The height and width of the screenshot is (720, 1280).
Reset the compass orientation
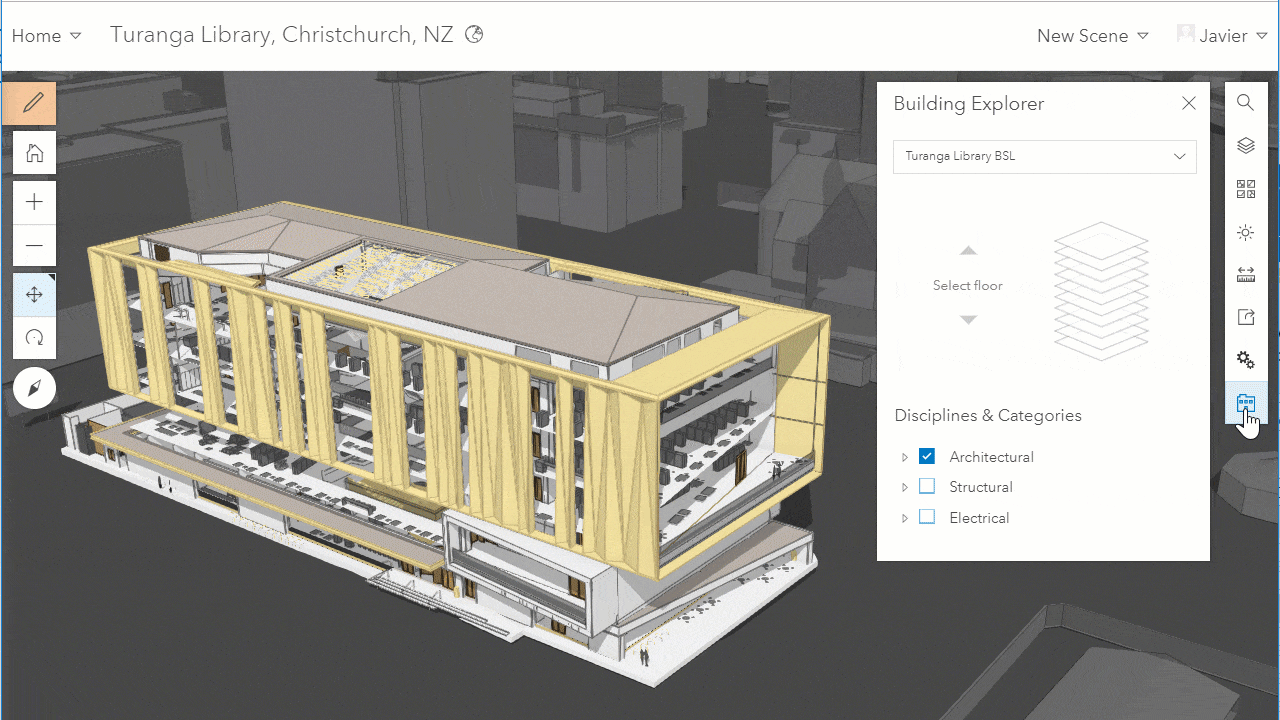pos(34,389)
